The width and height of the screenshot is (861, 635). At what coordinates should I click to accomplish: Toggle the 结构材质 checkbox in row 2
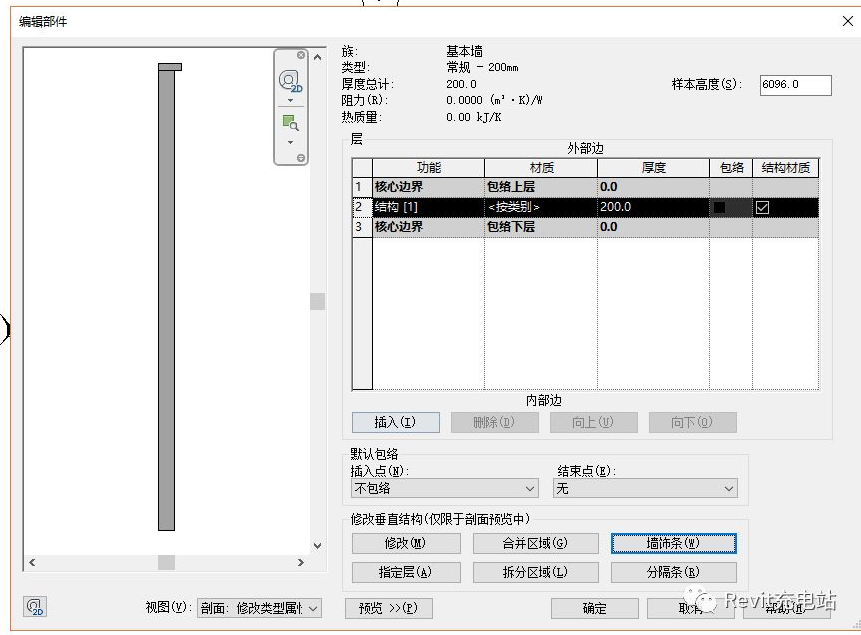(762, 207)
